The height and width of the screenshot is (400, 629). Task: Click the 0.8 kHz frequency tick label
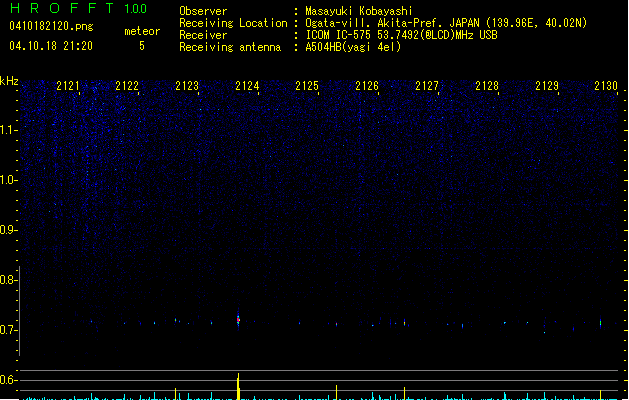(8, 280)
